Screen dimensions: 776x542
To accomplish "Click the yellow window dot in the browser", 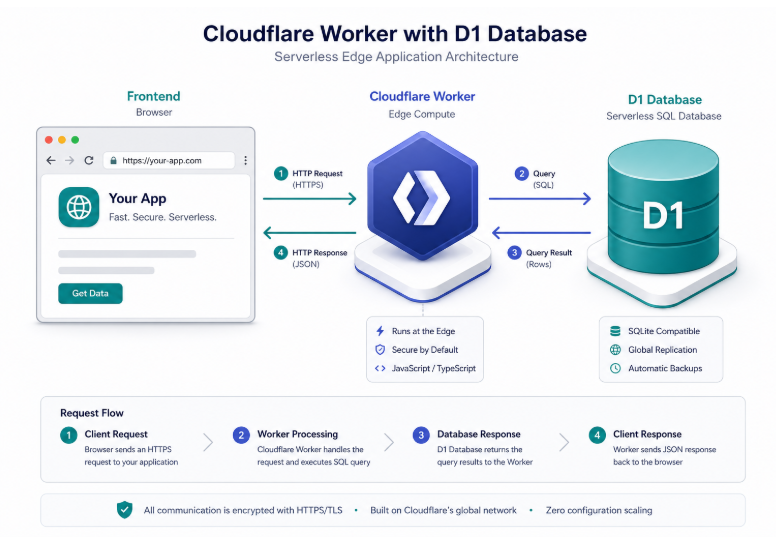I will 62,140.
